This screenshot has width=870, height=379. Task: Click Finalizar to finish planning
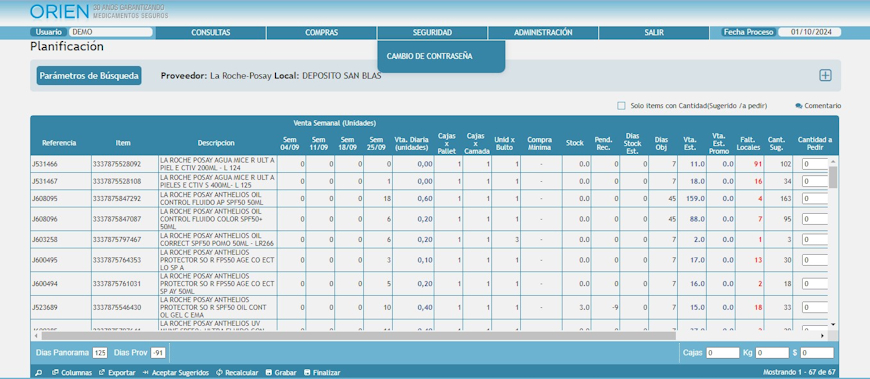[322, 373]
